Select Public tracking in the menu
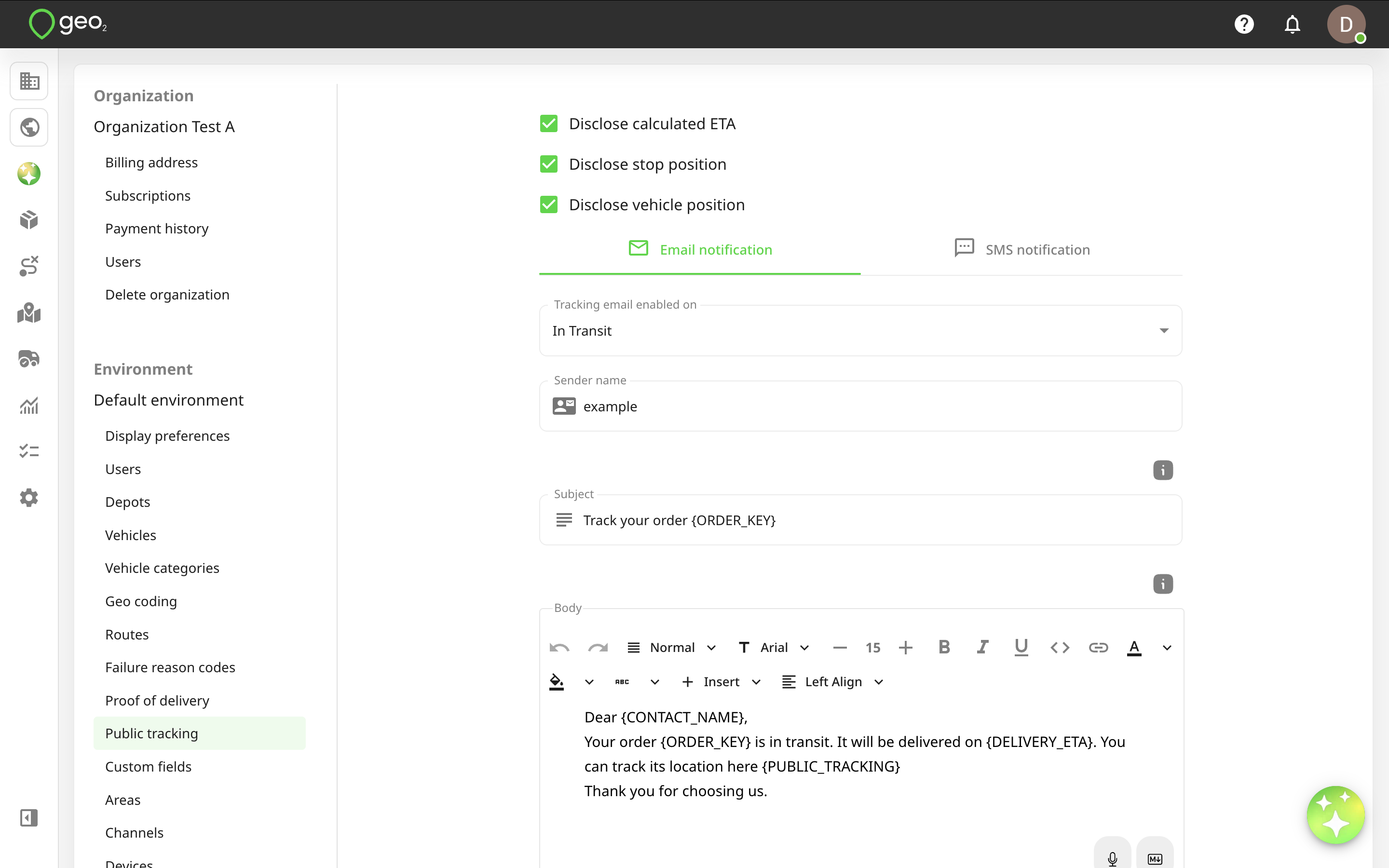Image resolution: width=1389 pixels, height=868 pixels. 199,733
